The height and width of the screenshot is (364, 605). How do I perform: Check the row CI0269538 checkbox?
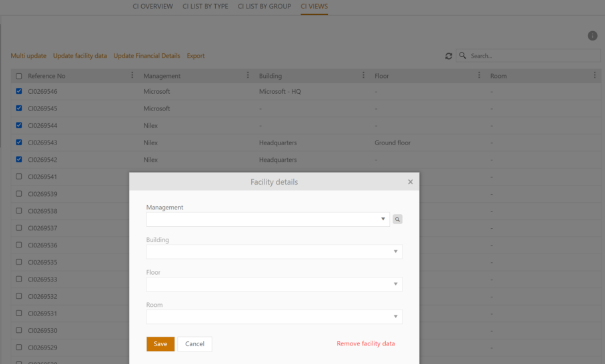click(19, 211)
